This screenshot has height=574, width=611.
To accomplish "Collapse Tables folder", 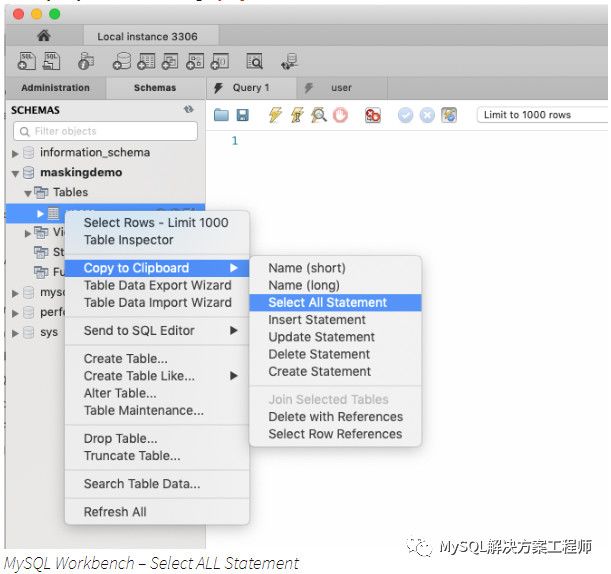I will 28,193.
